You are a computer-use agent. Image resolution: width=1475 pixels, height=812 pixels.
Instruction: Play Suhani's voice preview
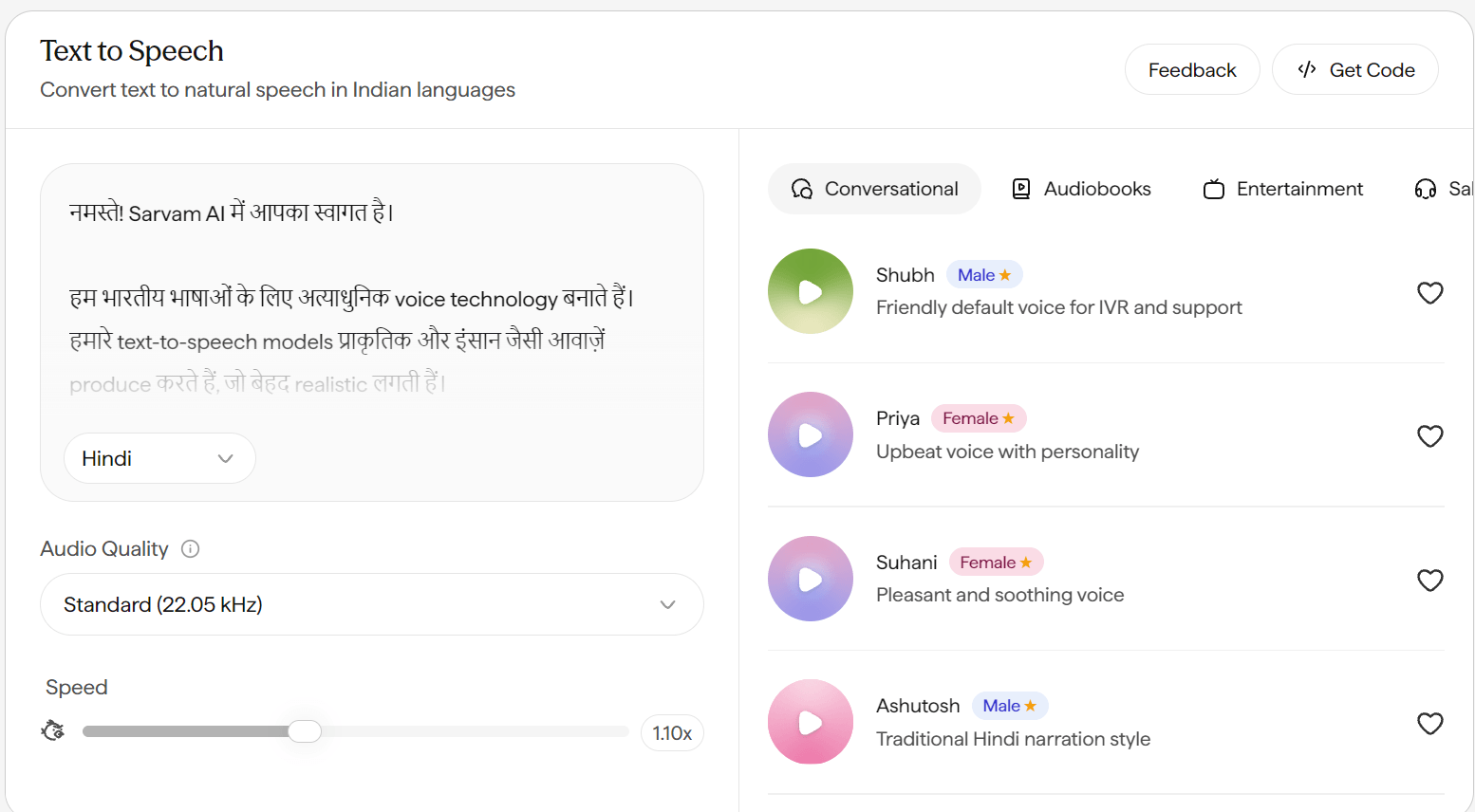811,579
